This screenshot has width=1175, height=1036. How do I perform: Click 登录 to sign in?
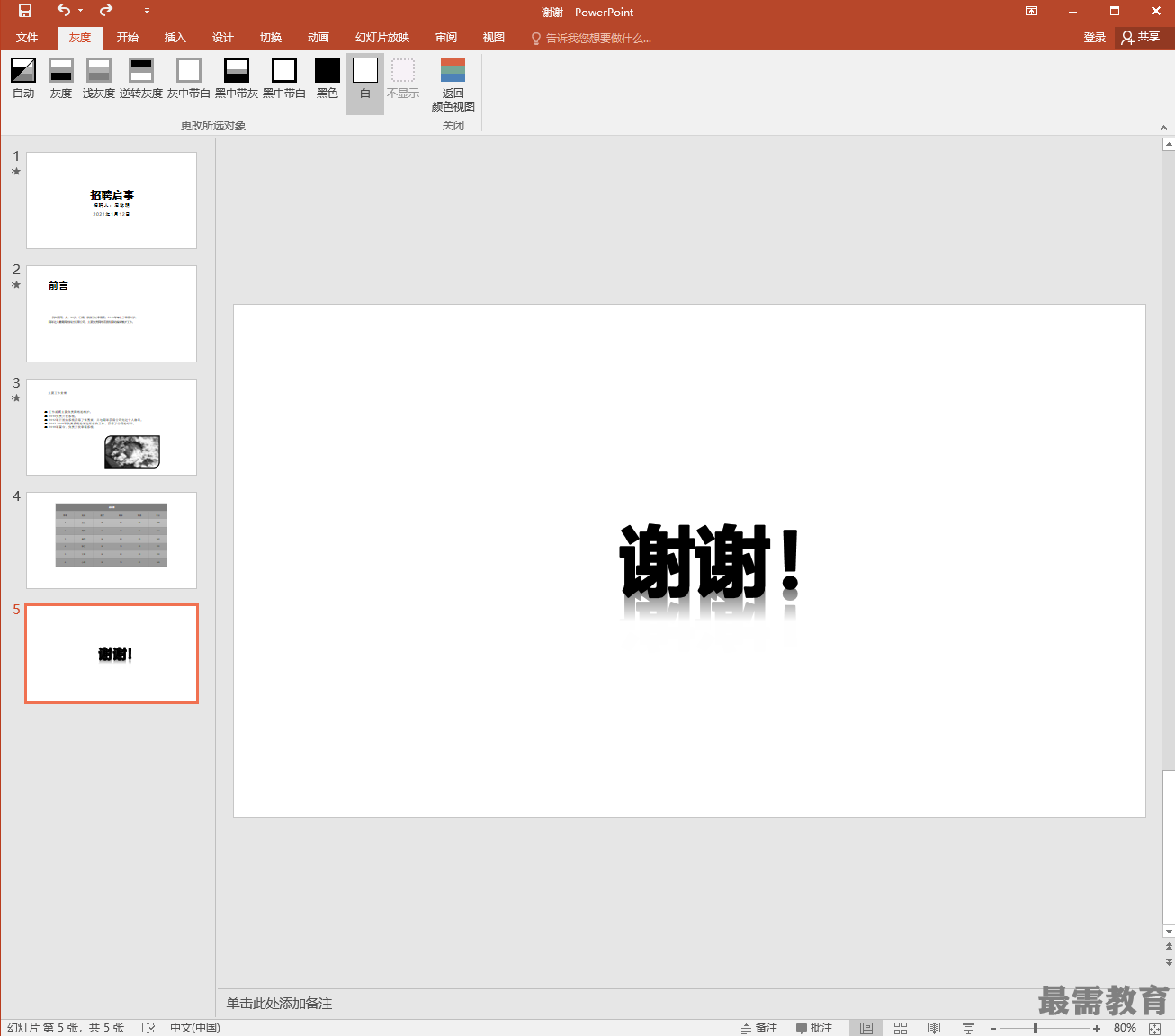coord(1095,38)
